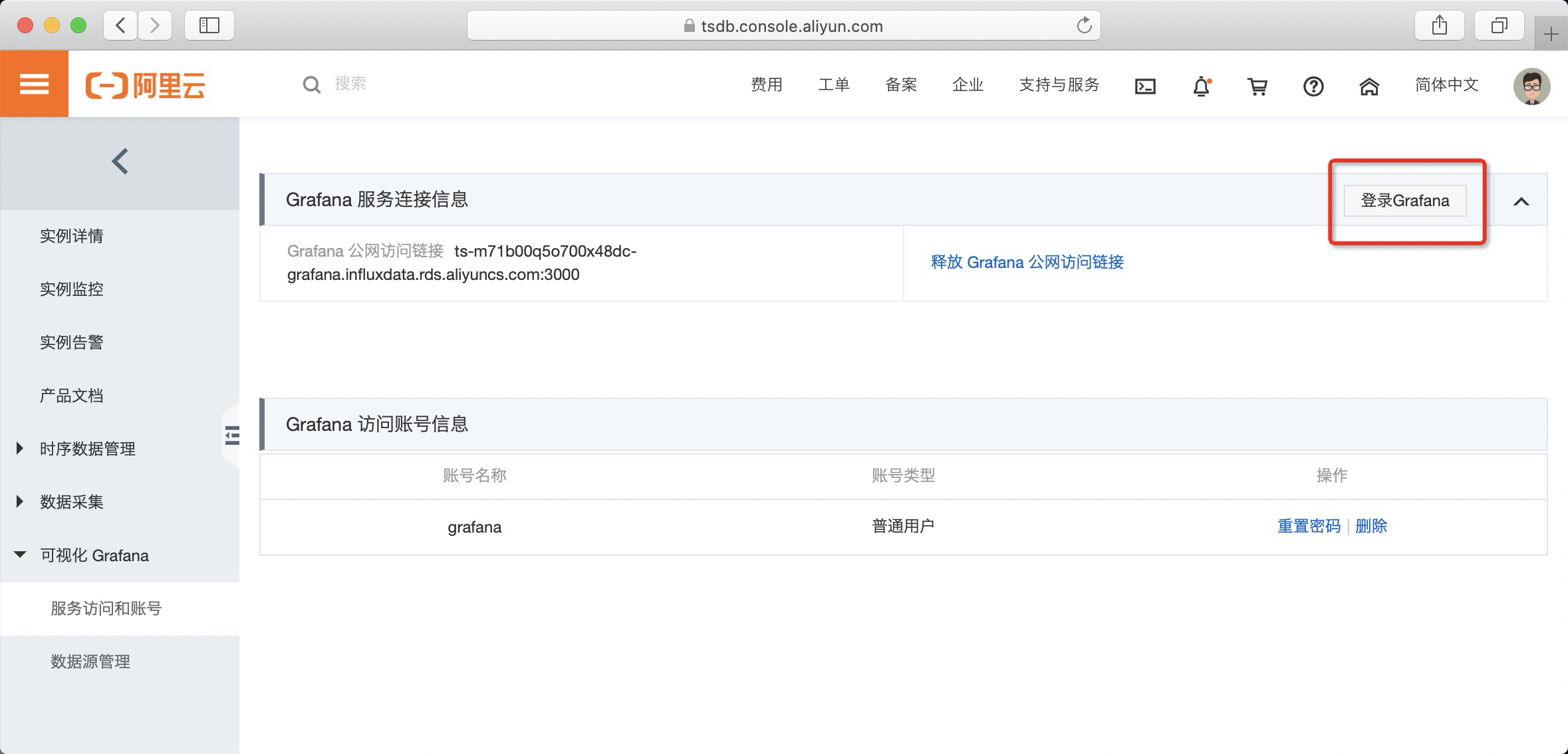Image resolution: width=1568 pixels, height=754 pixels.
Task: Open the Cloud Shell terminal icon
Action: pyautogui.click(x=1145, y=86)
